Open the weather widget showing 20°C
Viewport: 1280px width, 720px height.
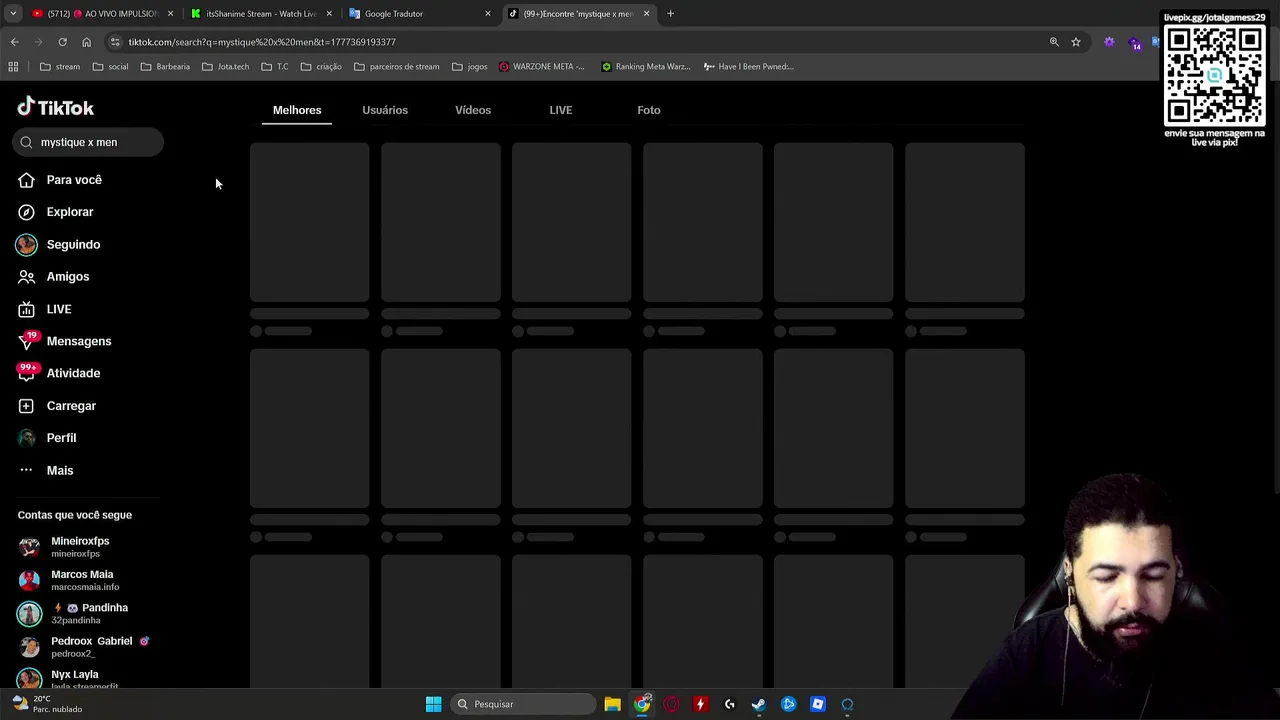coord(47,704)
